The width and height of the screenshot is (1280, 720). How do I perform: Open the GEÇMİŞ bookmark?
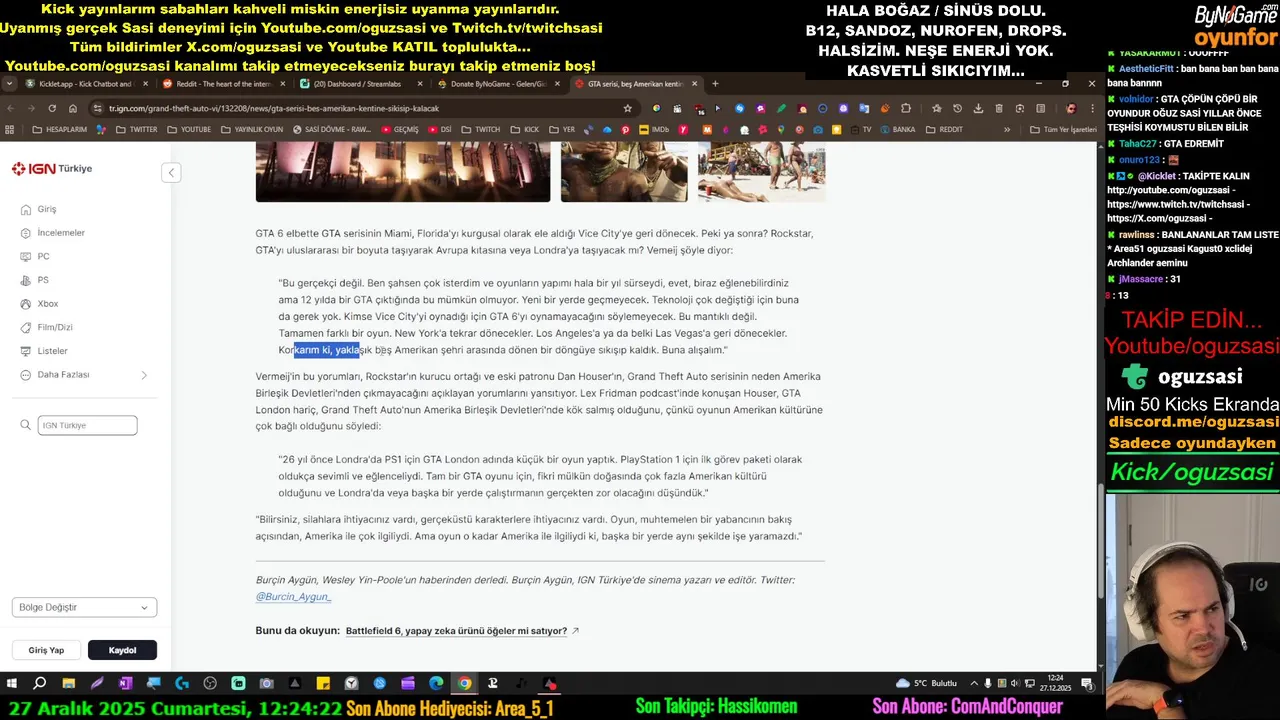[399, 129]
